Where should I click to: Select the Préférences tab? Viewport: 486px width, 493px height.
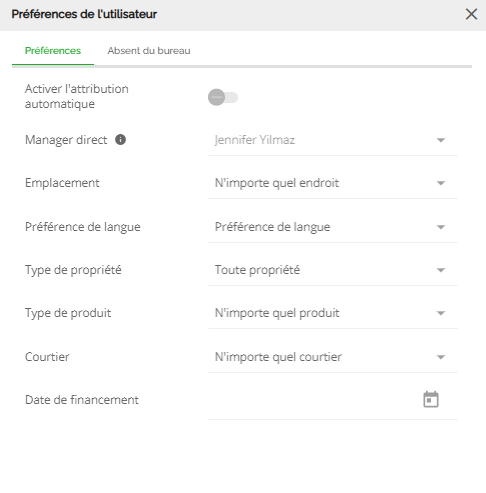pyautogui.click(x=53, y=51)
